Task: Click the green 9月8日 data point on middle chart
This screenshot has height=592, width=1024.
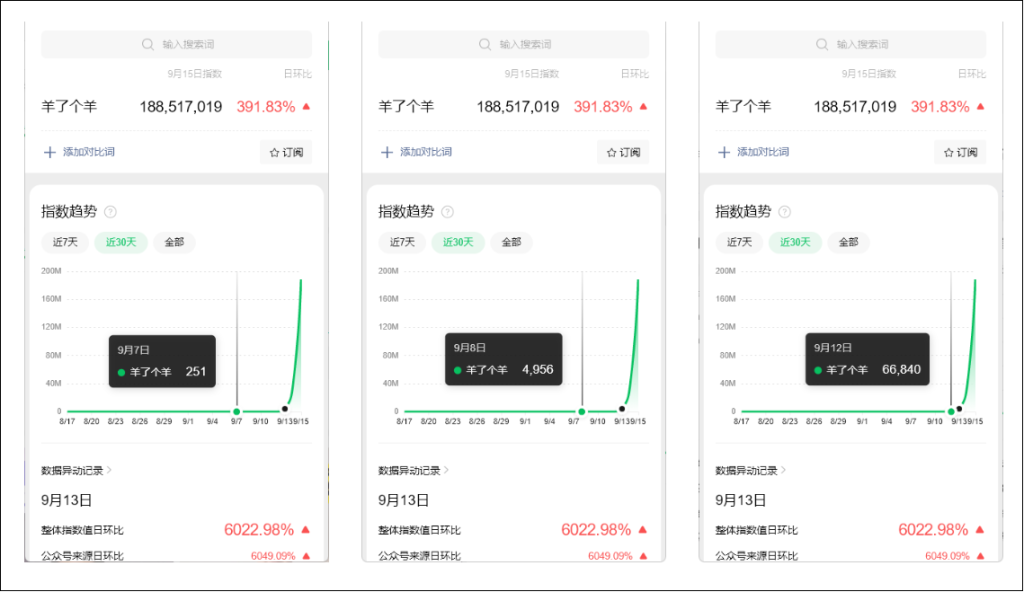Action: (x=581, y=412)
